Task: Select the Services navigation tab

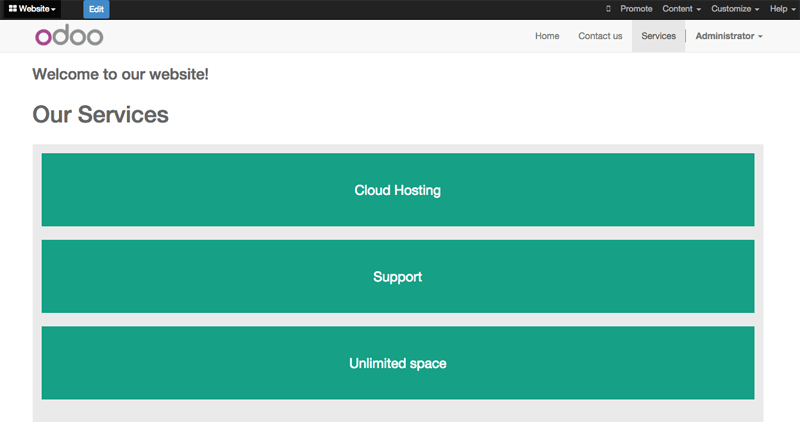Action: tap(658, 36)
